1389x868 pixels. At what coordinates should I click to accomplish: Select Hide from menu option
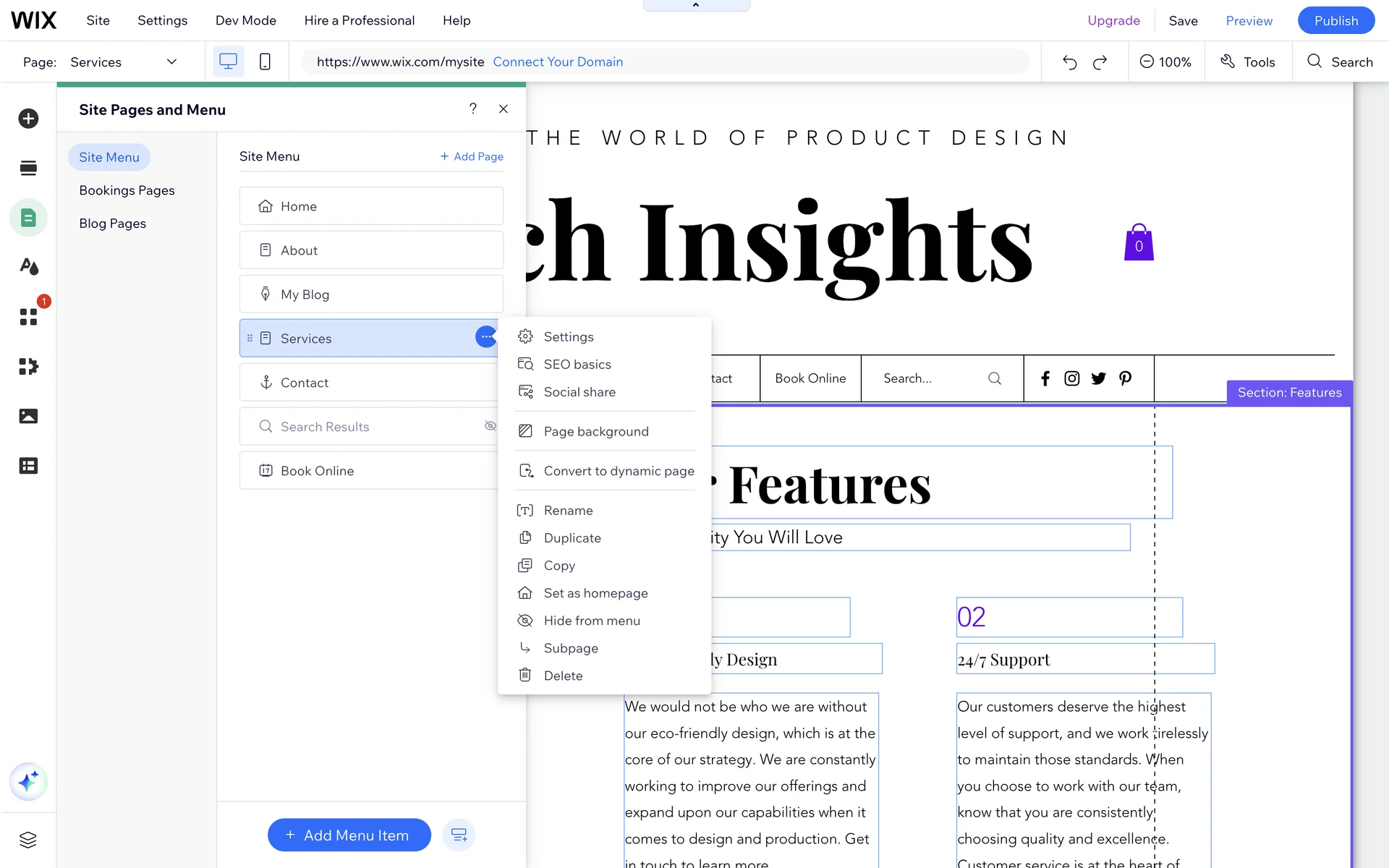pos(591,621)
